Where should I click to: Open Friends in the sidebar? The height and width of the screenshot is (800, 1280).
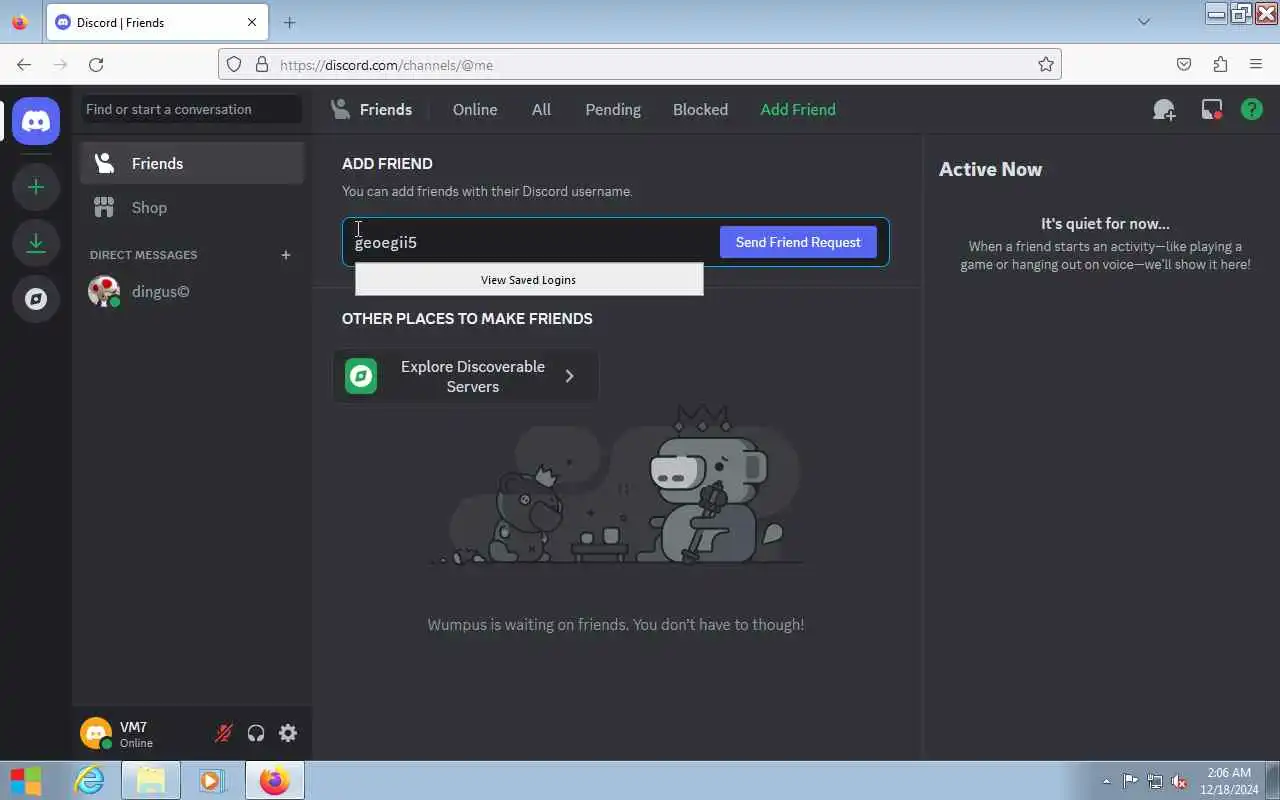192,163
